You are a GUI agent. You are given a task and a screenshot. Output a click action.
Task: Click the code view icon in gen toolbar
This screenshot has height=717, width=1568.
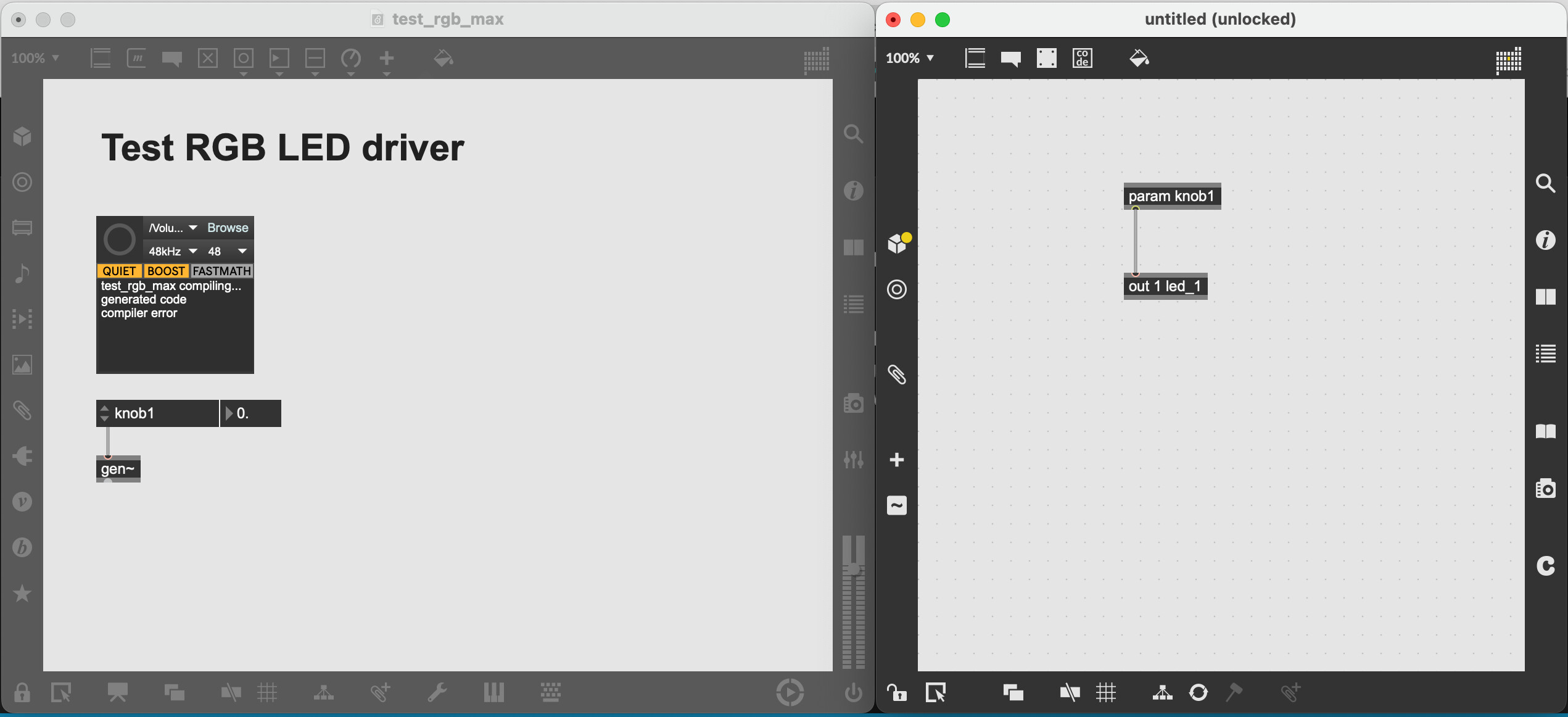point(1082,58)
